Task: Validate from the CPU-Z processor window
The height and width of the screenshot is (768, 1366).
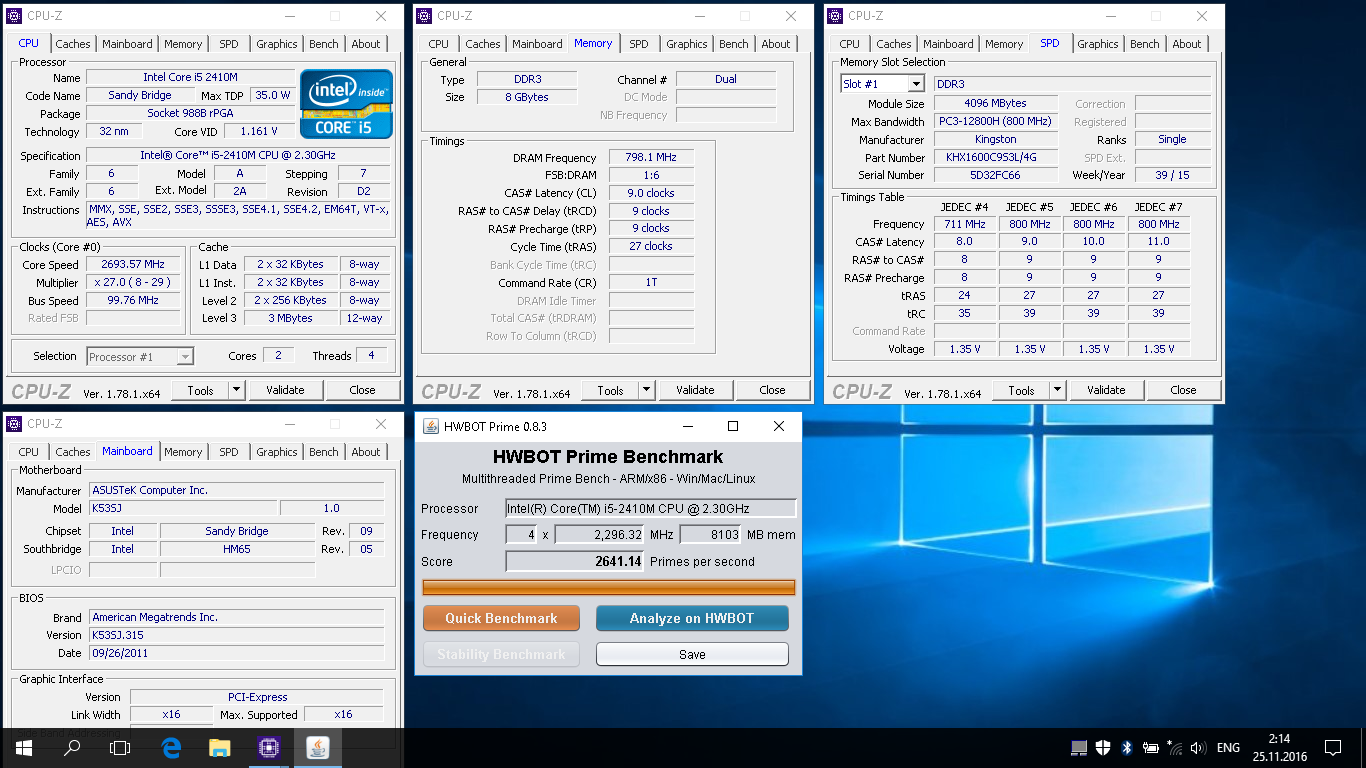Action: click(285, 390)
